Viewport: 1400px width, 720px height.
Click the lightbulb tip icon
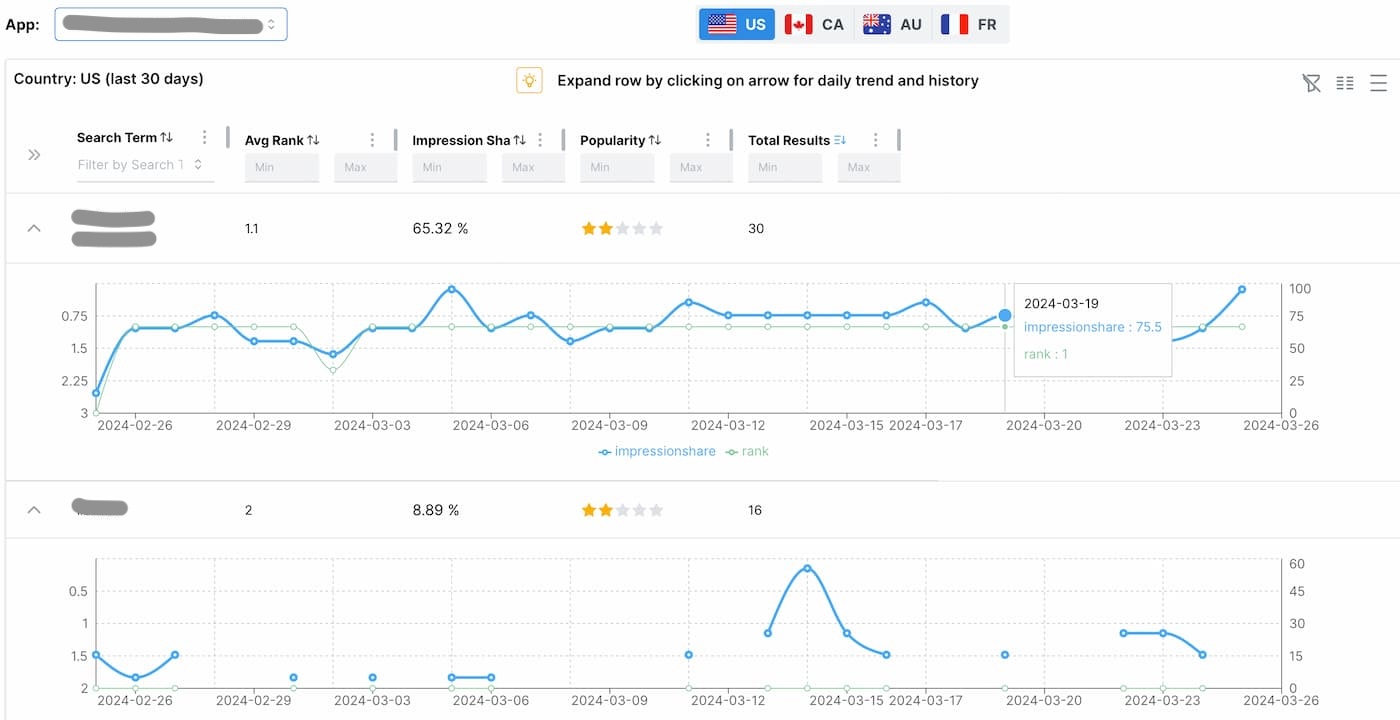[529, 80]
